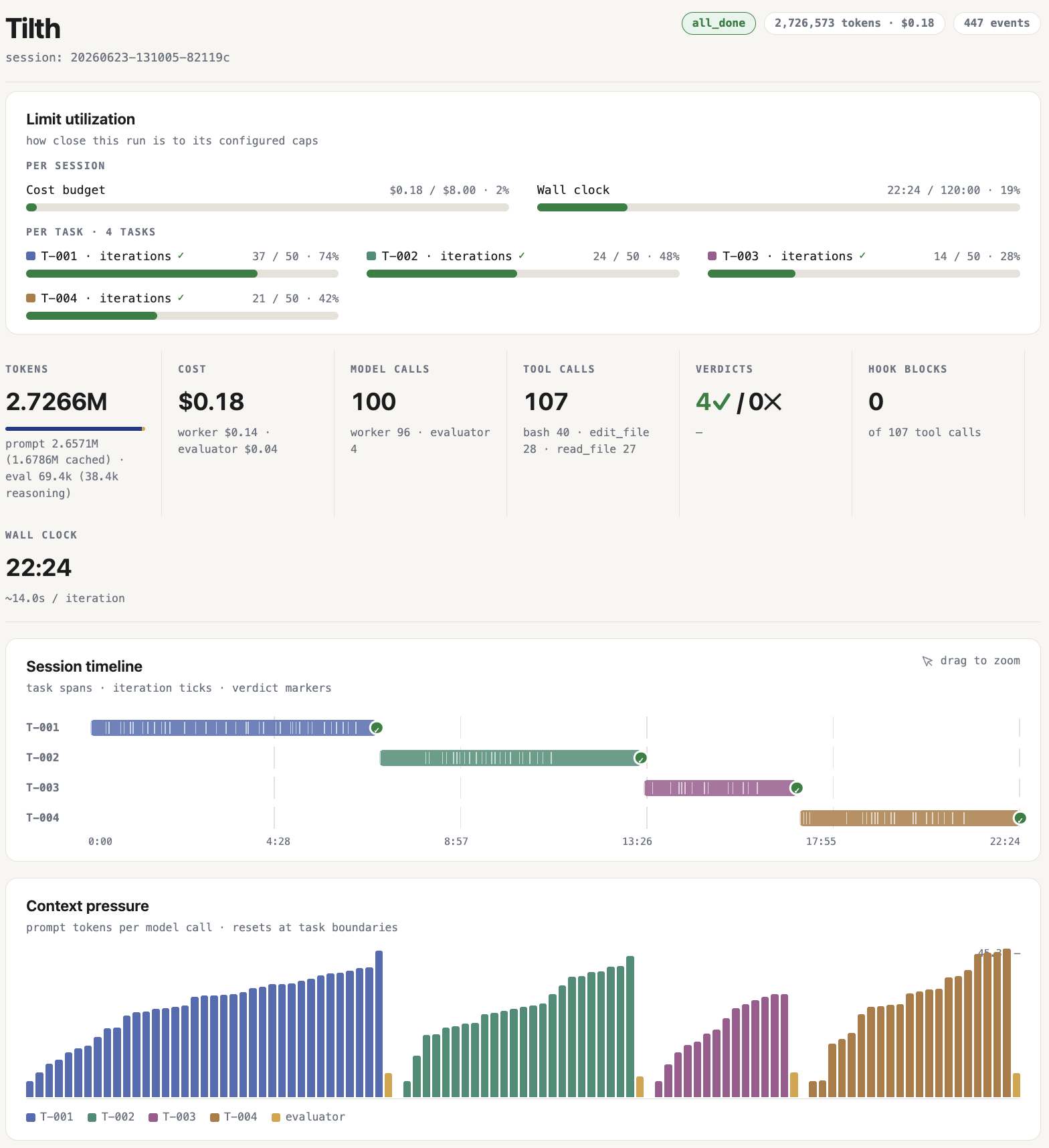Click the T-003 purple color square in limits
Viewport: 1049px width, 1148px height.
click(x=712, y=256)
